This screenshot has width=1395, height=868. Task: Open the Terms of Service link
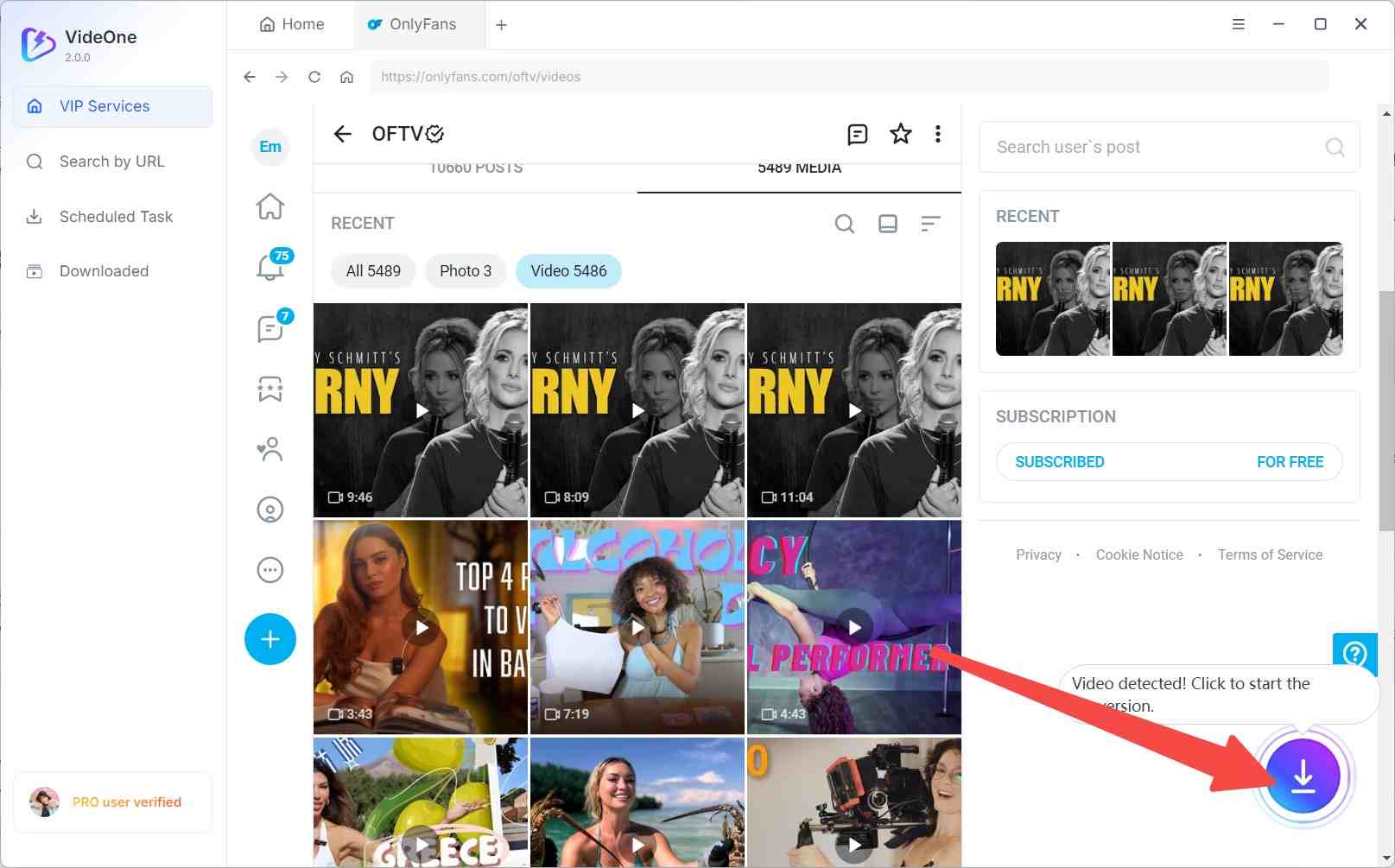1270,554
